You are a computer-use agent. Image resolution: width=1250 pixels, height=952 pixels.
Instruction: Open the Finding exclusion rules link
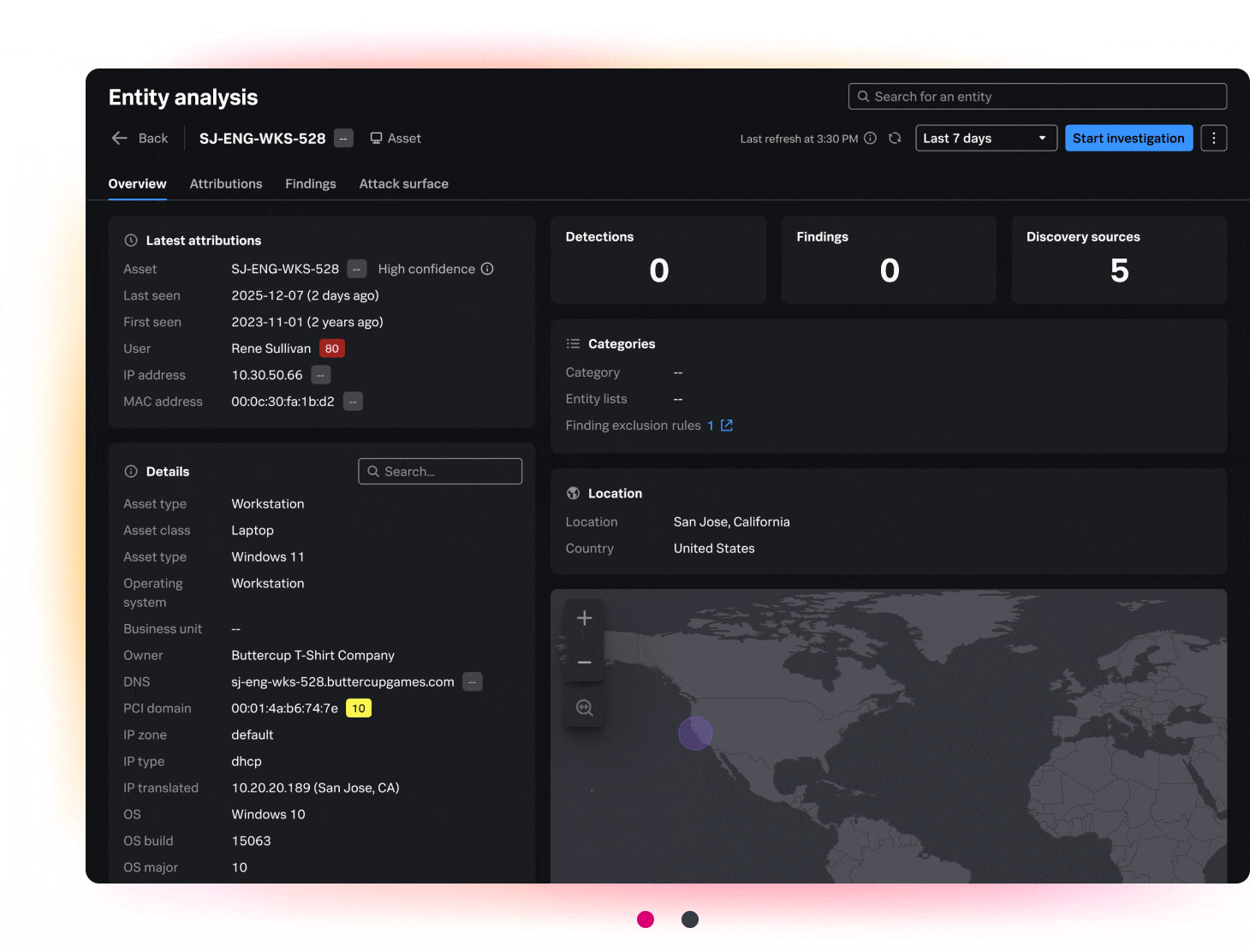coord(711,425)
